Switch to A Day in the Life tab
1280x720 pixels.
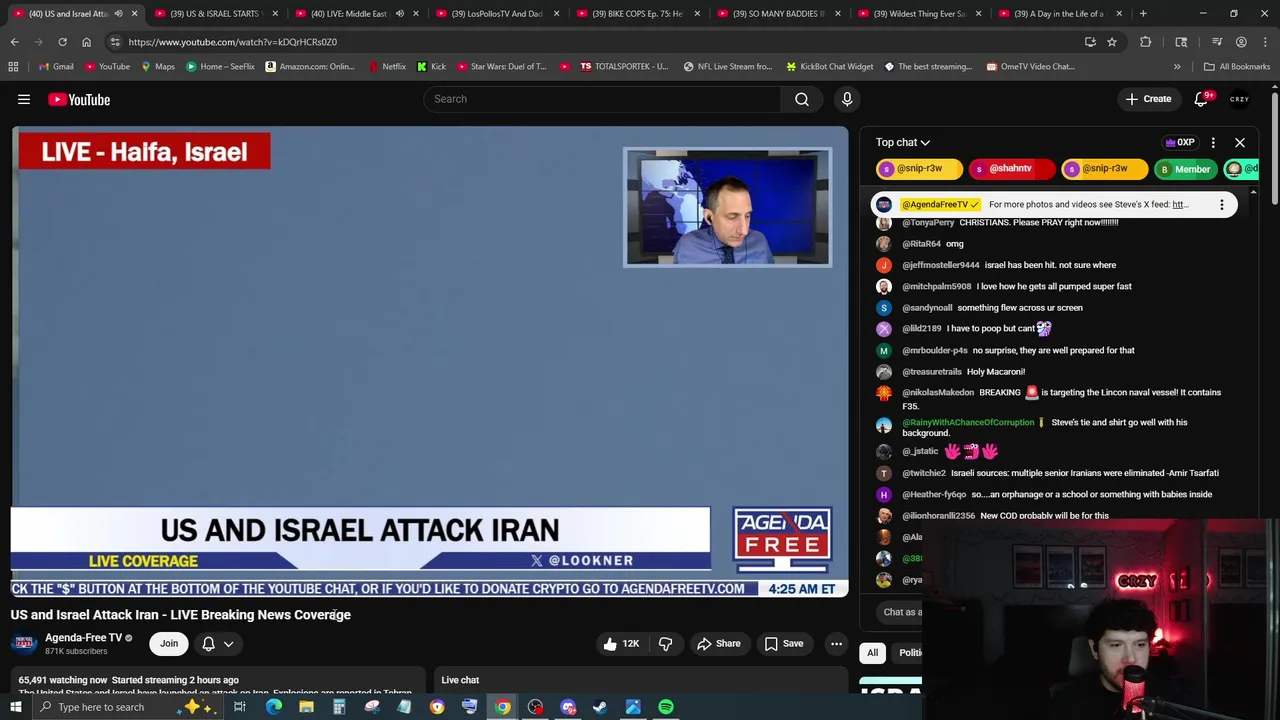coord(1058,14)
